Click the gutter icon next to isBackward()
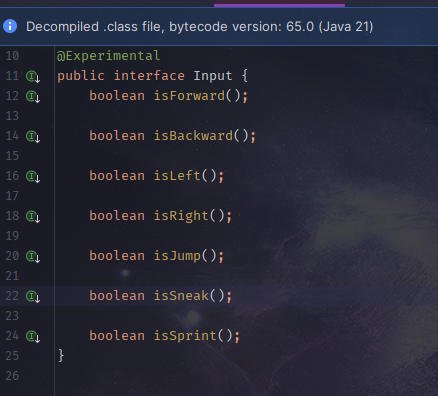 [x=33, y=136]
